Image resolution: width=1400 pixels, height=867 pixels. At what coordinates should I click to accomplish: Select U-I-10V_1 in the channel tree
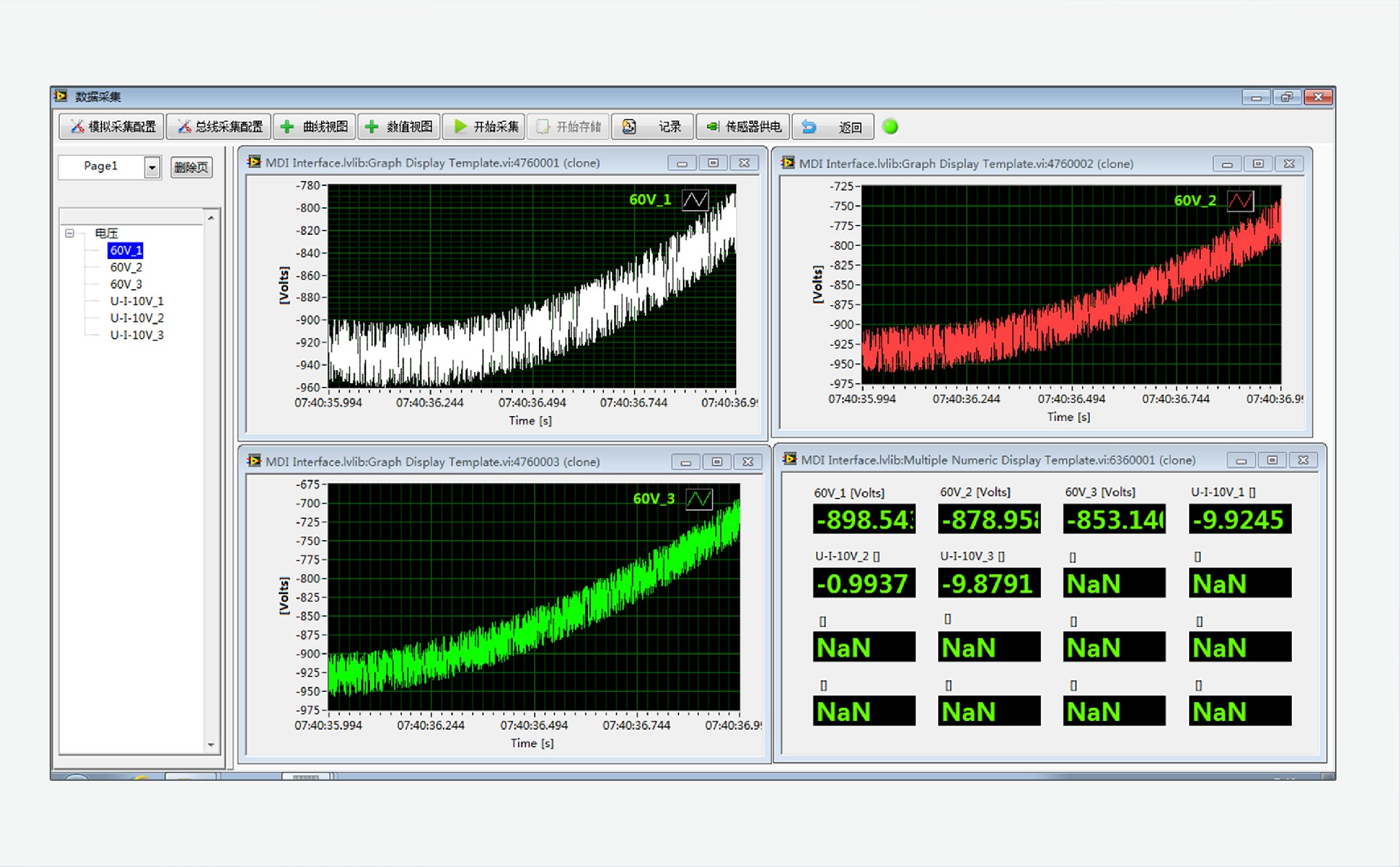click(x=136, y=301)
